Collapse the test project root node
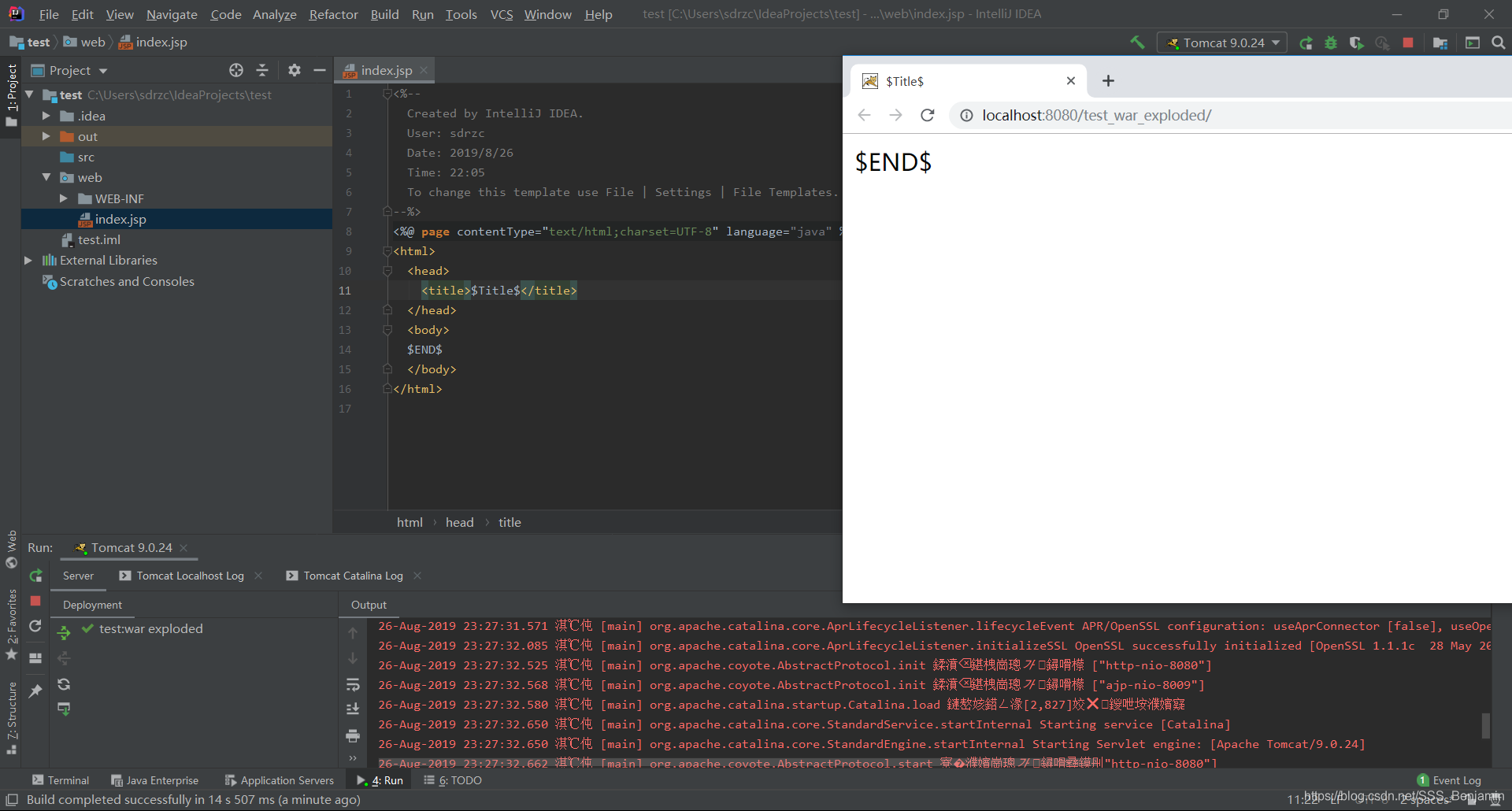Image resolution: width=1512 pixels, height=811 pixels. (x=30, y=94)
